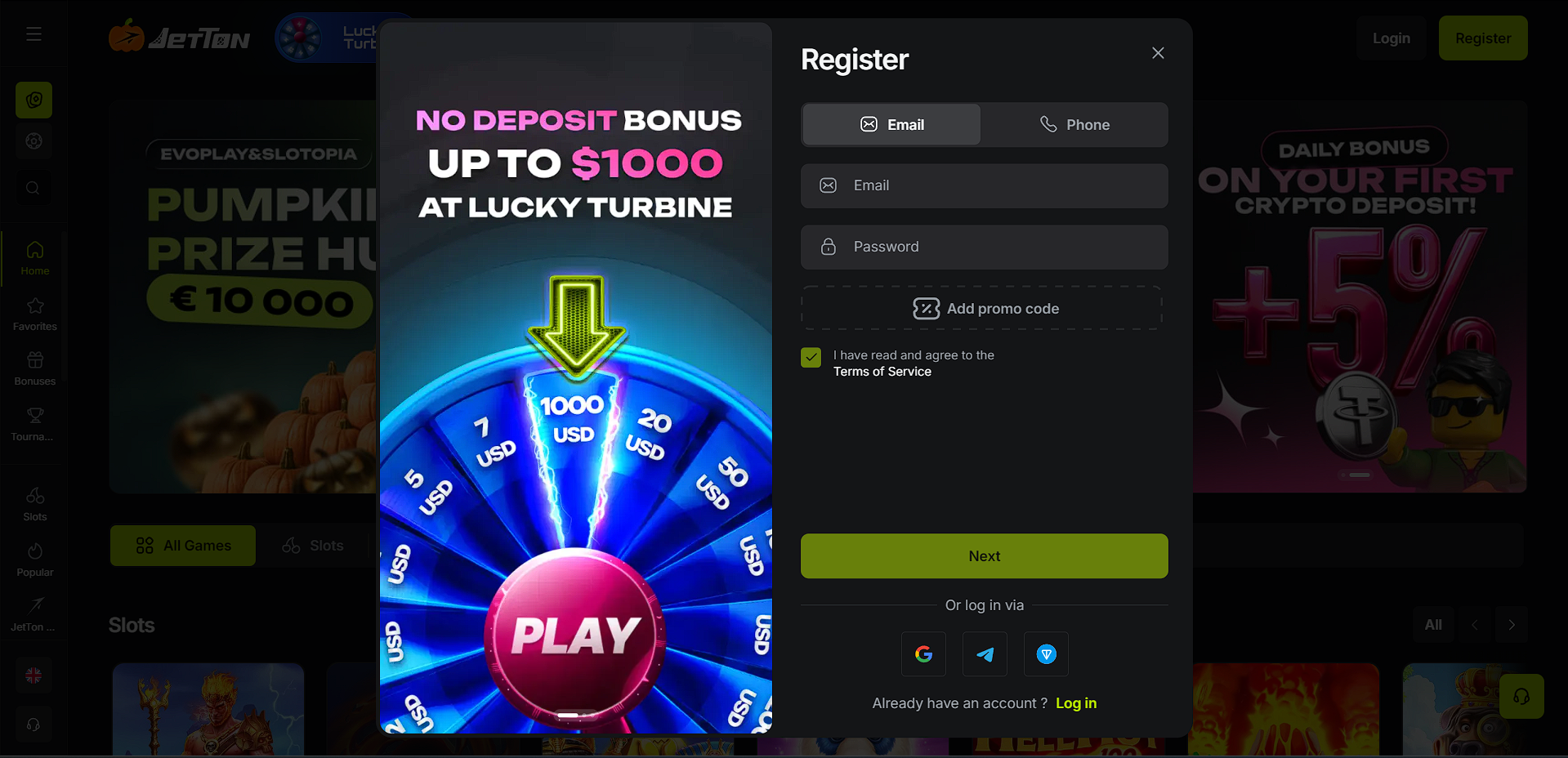
Task: Advance slots carousel with right chevron
Action: coord(1512,625)
